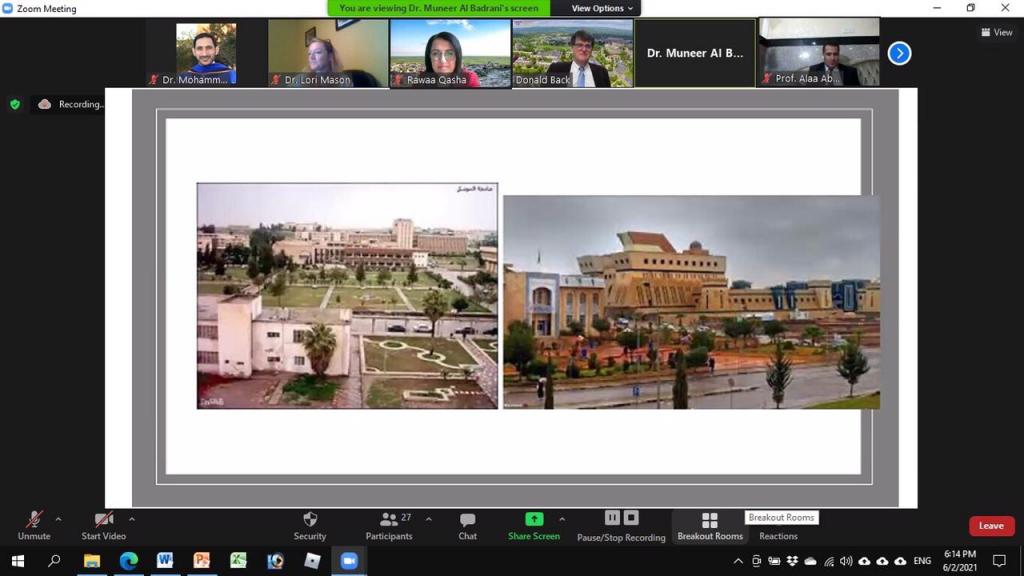Open PowerPoint from the Windows taskbar

click(201, 561)
